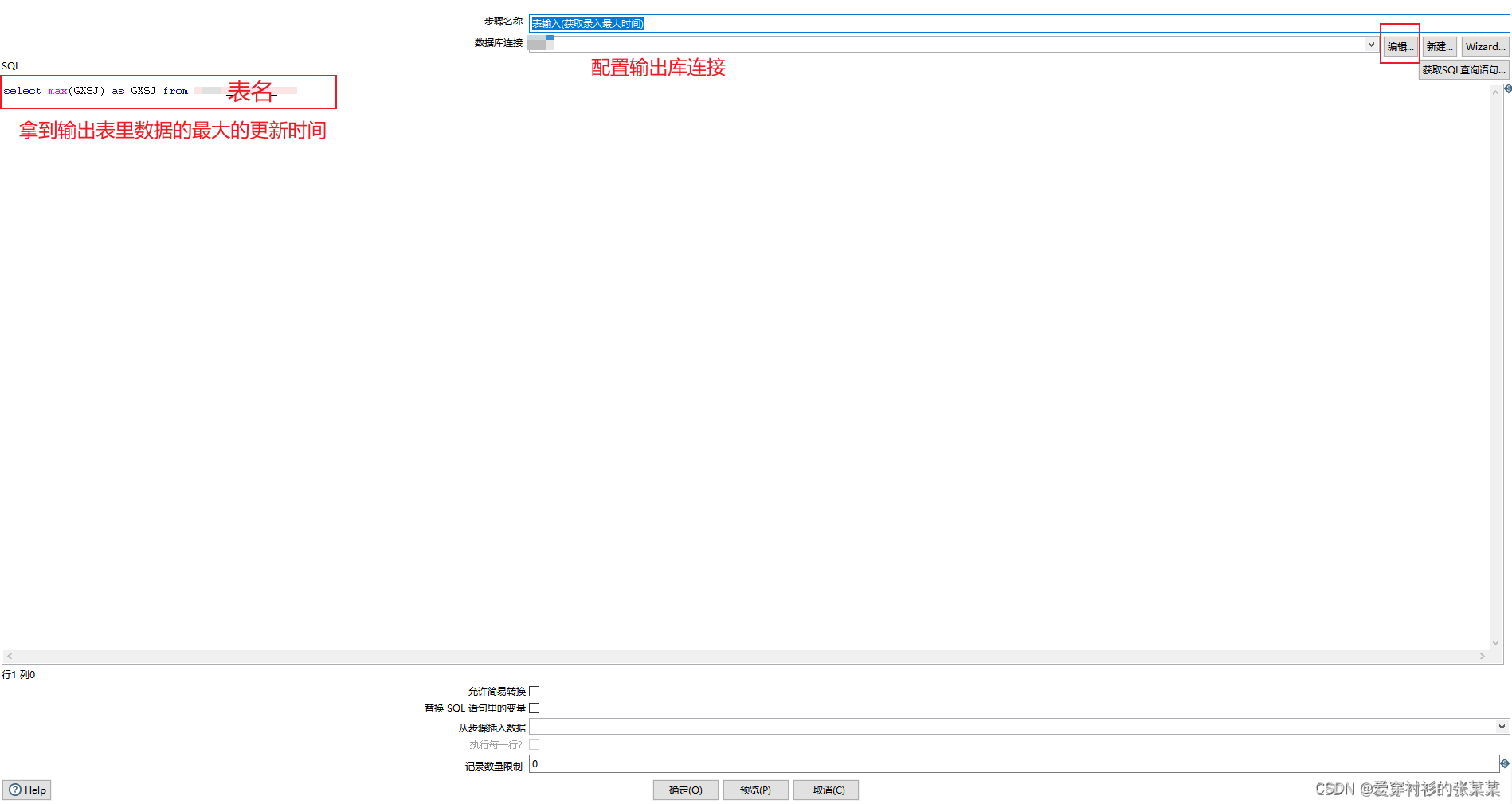The image size is (1512, 804).
Task: Click the 行1 列0 cursor position text
Action: (18, 674)
